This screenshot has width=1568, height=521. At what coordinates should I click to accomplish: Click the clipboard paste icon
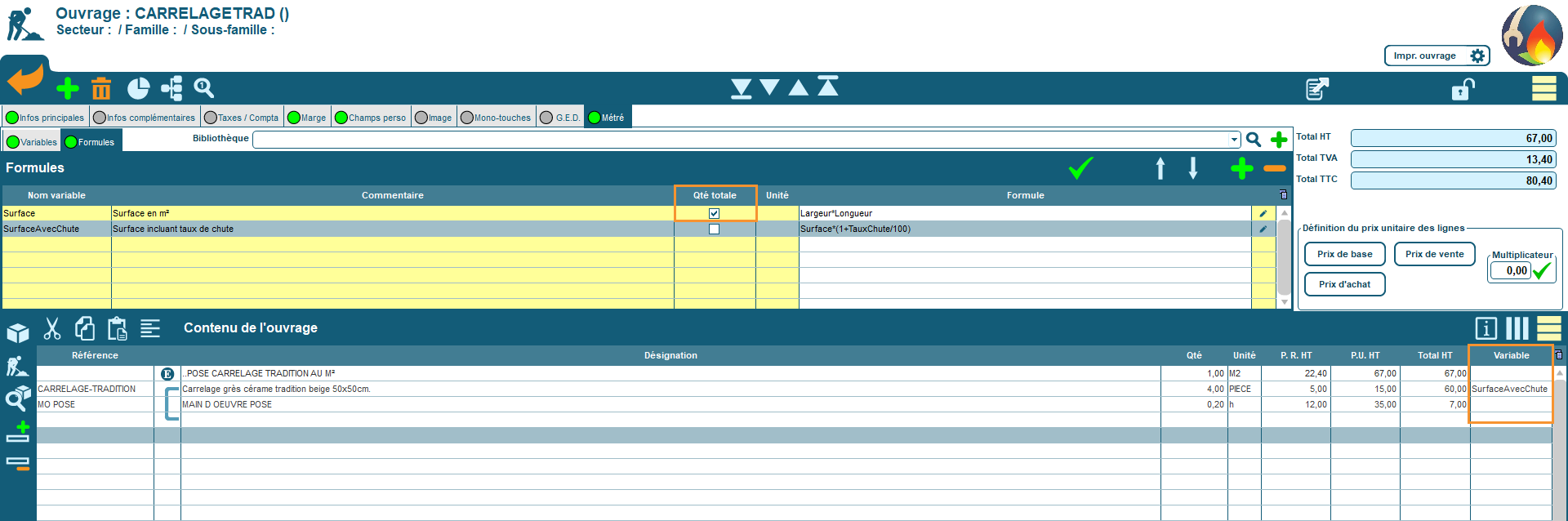118,328
